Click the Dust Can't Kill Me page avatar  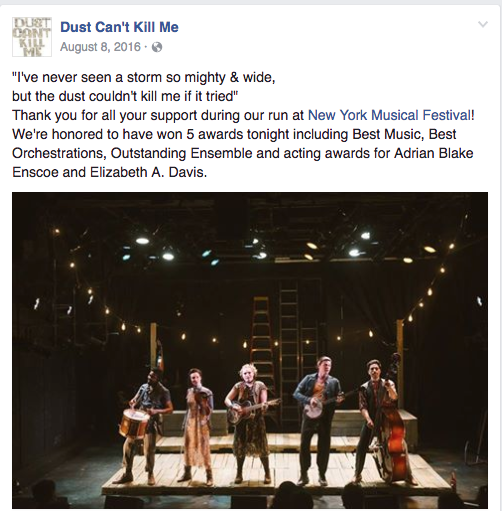click(32, 37)
